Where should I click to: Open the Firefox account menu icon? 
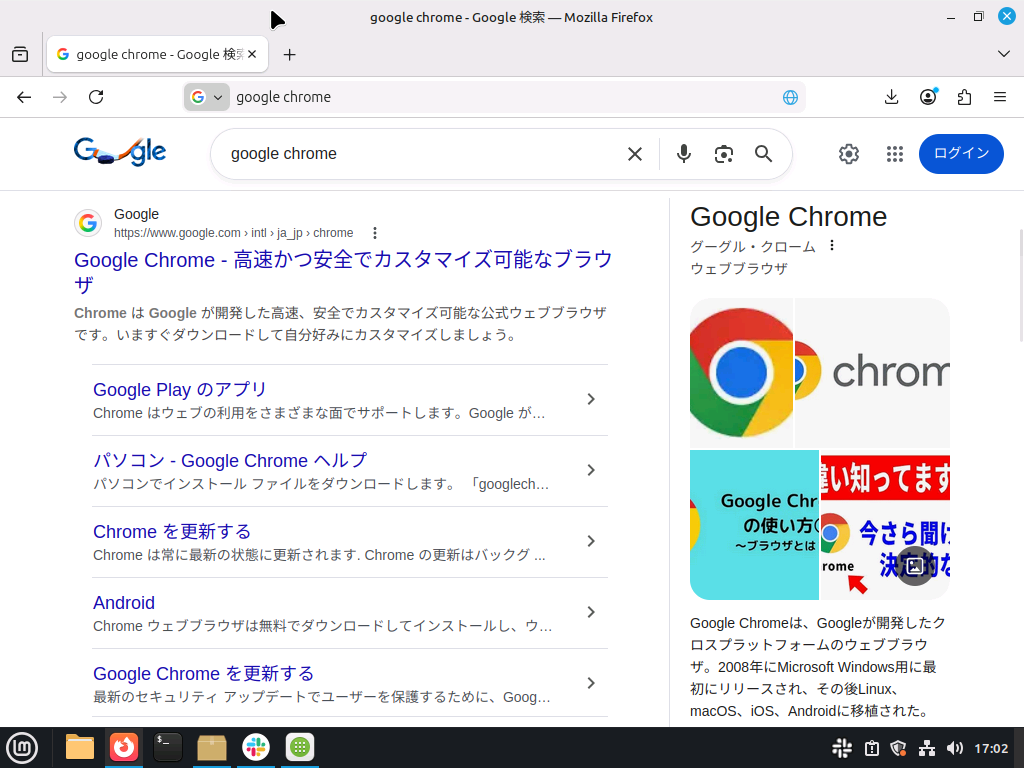(927, 97)
